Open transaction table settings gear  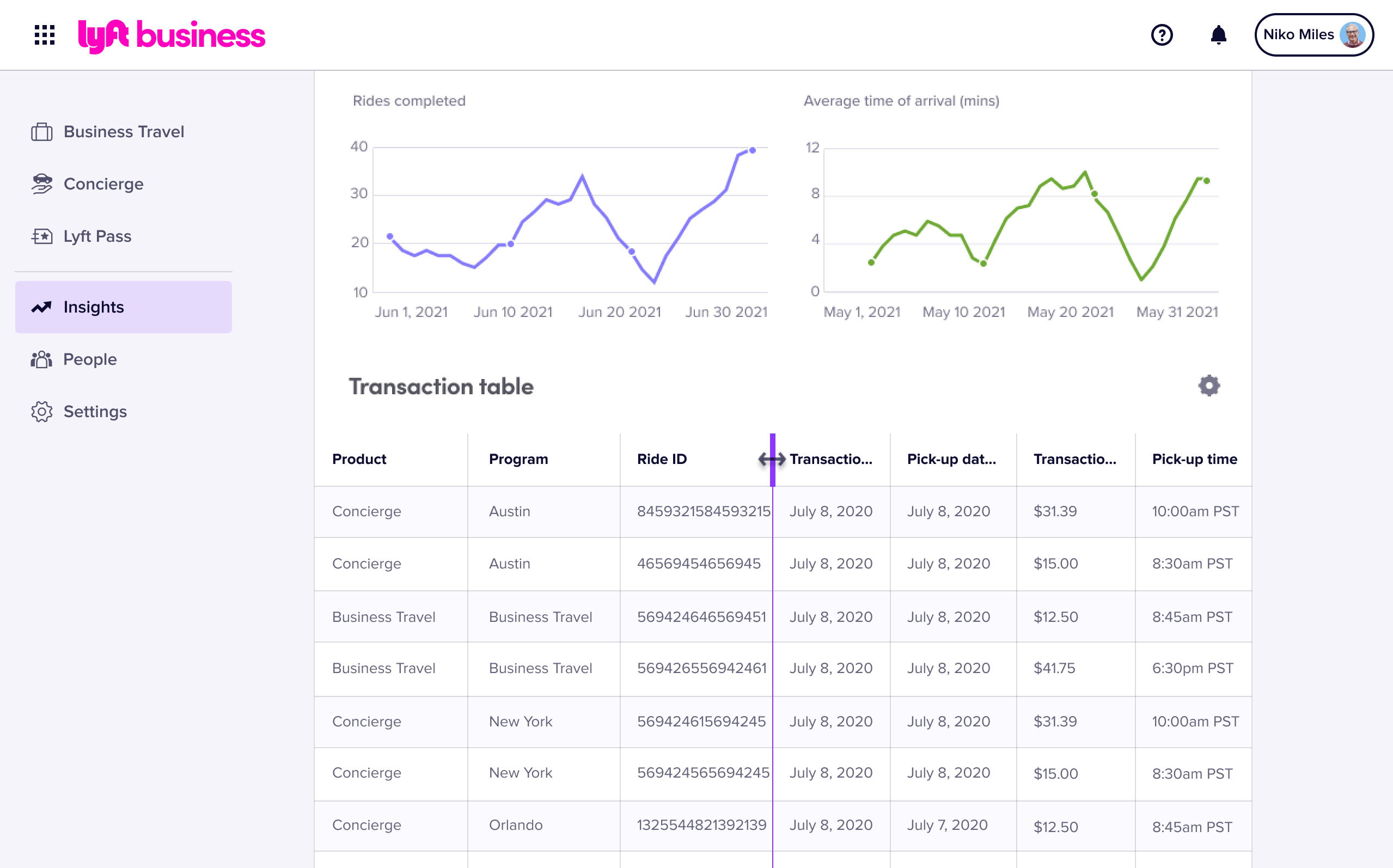coord(1209,386)
